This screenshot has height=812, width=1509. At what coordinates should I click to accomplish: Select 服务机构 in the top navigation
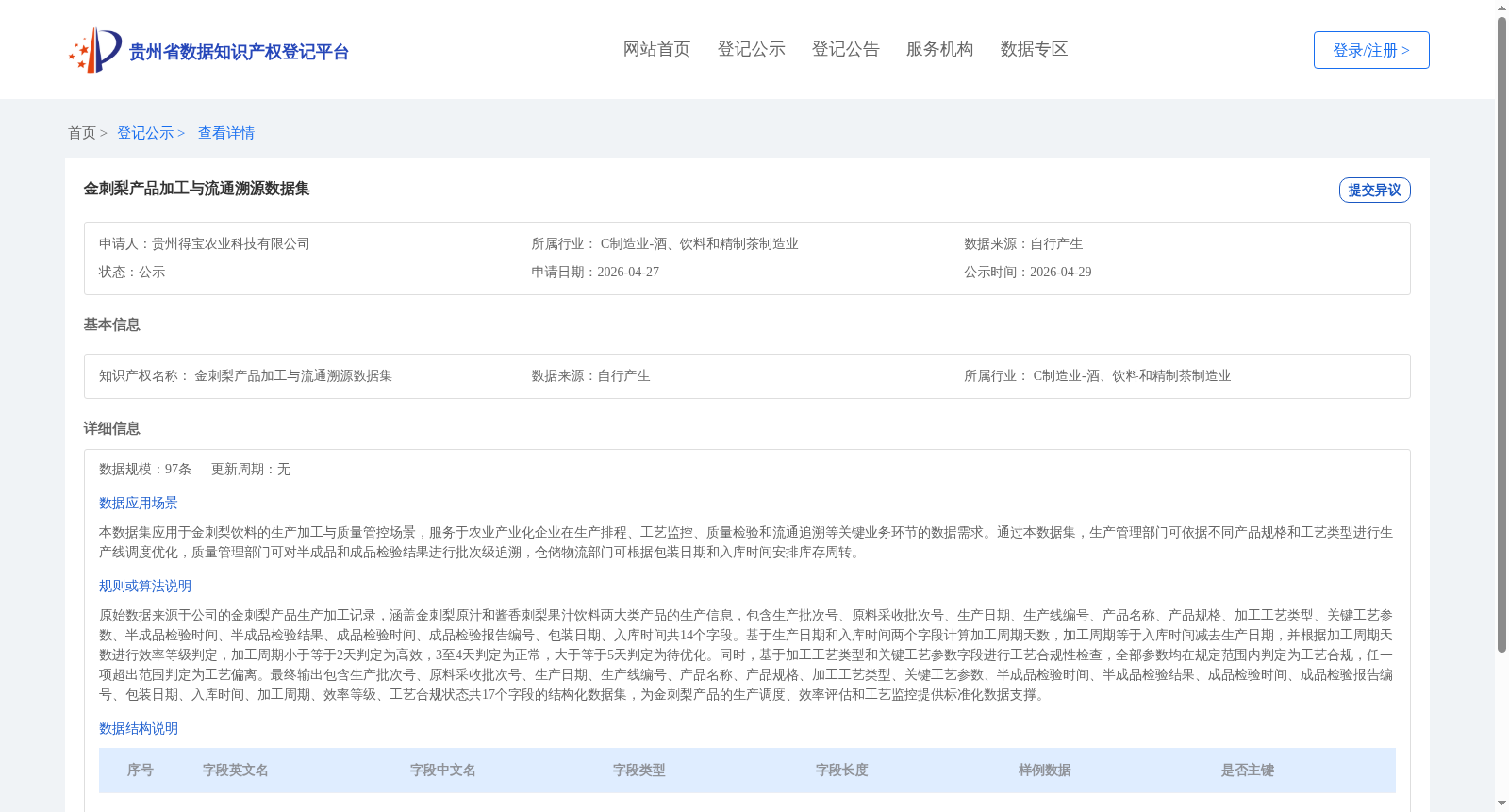point(939,49)
